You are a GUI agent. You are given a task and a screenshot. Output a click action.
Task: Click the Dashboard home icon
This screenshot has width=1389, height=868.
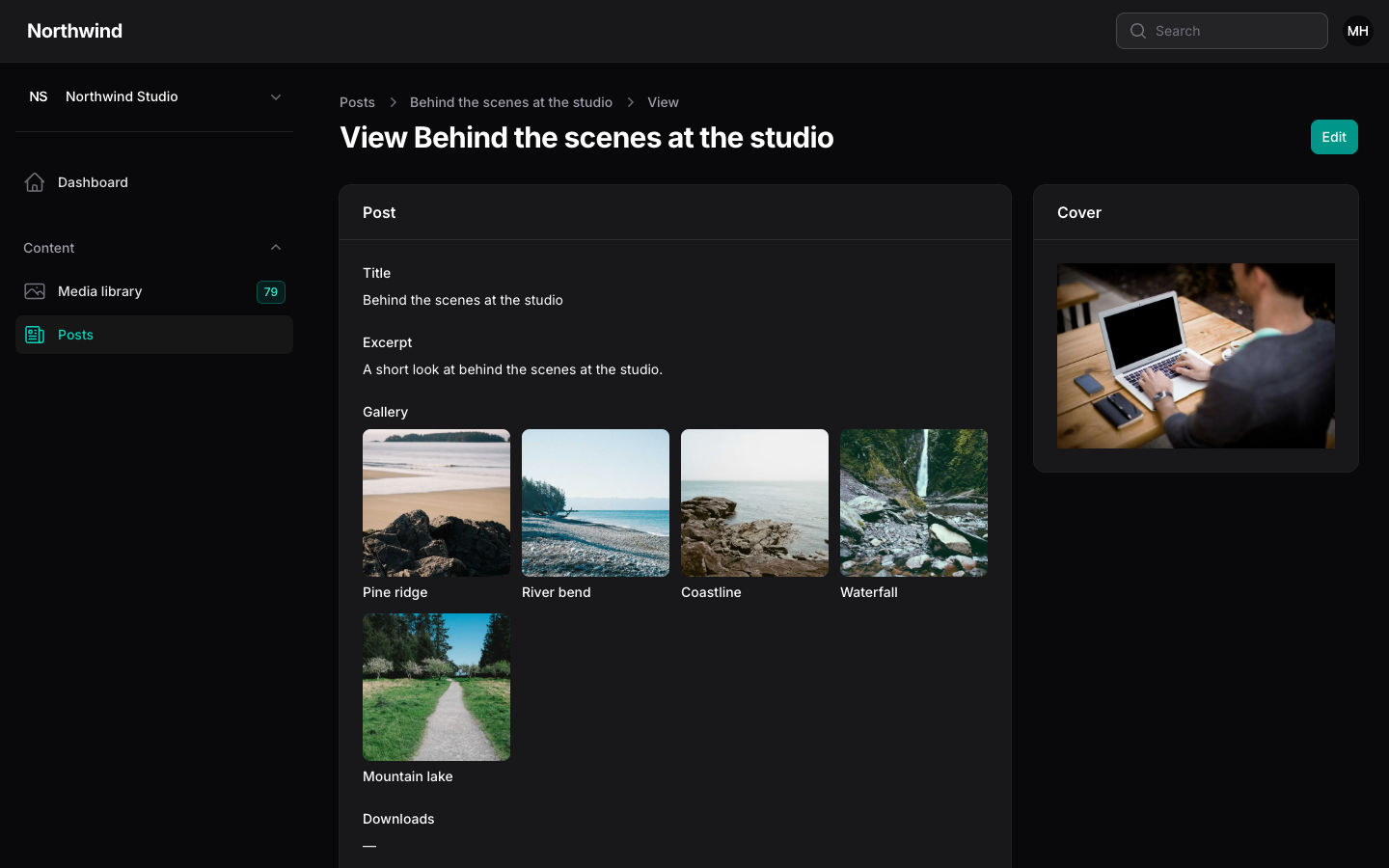tap(35, 182)
